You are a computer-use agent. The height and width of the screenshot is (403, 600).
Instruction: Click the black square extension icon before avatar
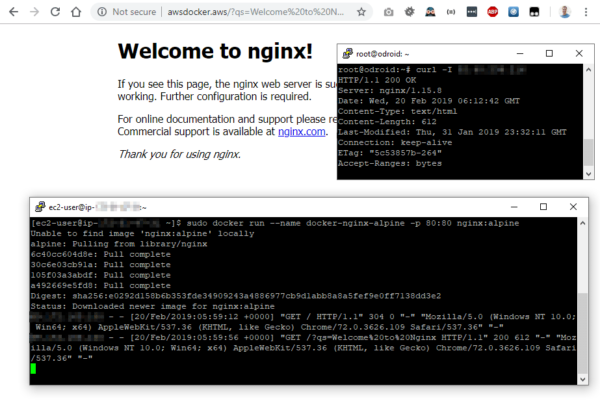(x=534, y=12)
